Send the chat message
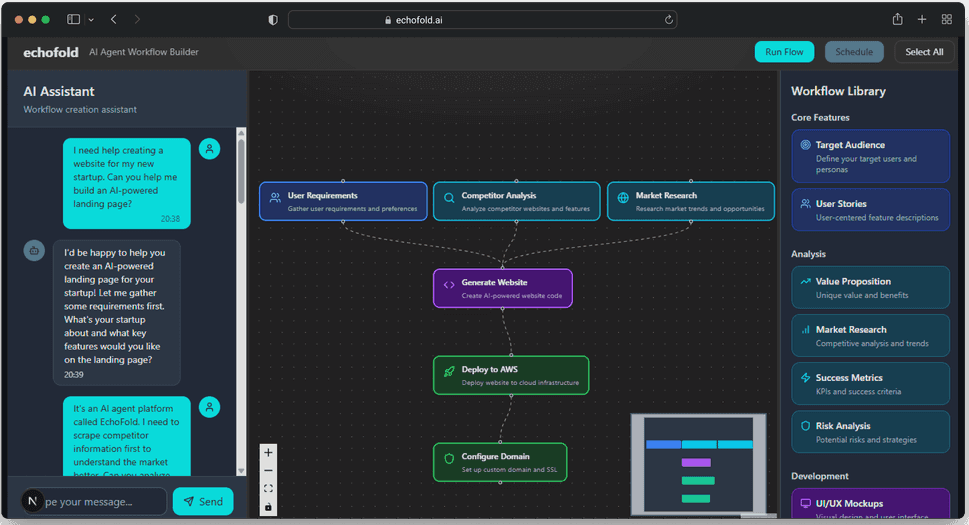The height and width of the screenshot is (525, 969). [203, 501]
